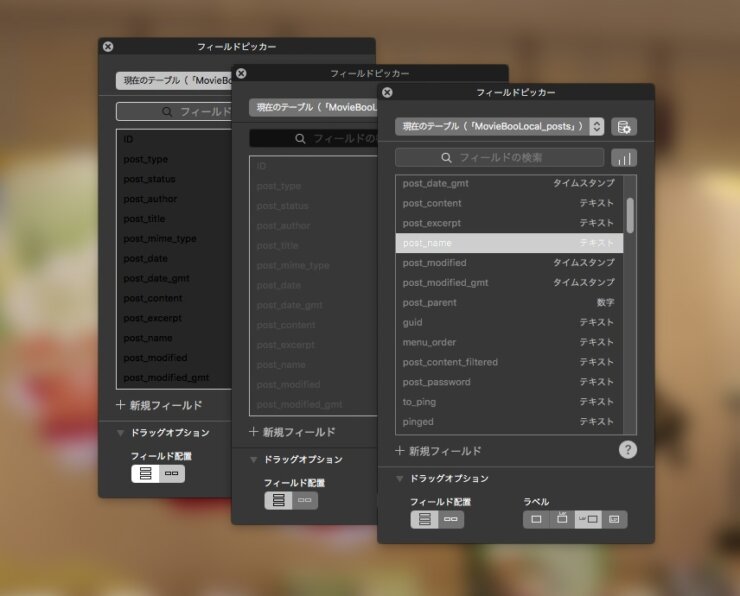Viewport: 740px width, 596px height.
Task: Select guid field row
Action: 509,322
